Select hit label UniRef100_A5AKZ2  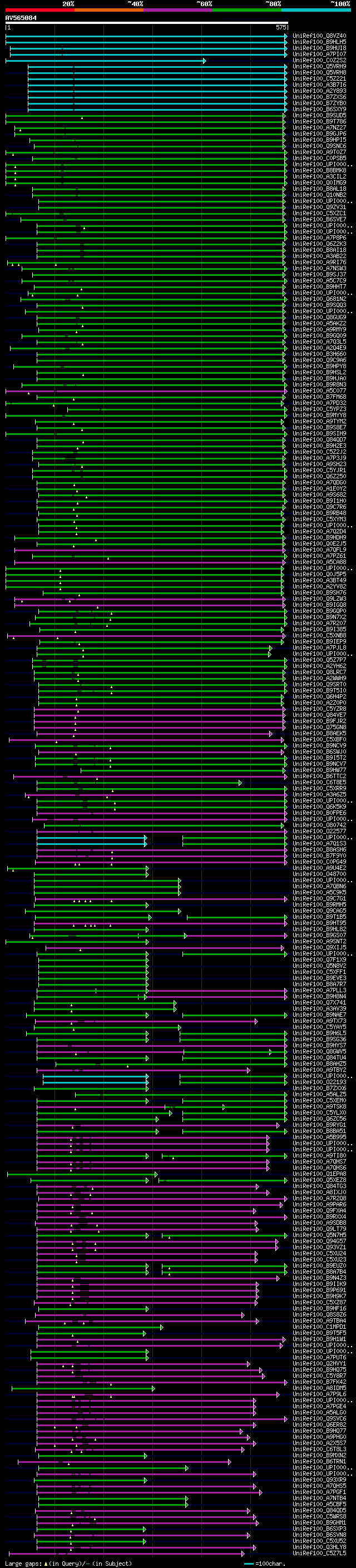[x=319, y=324]
